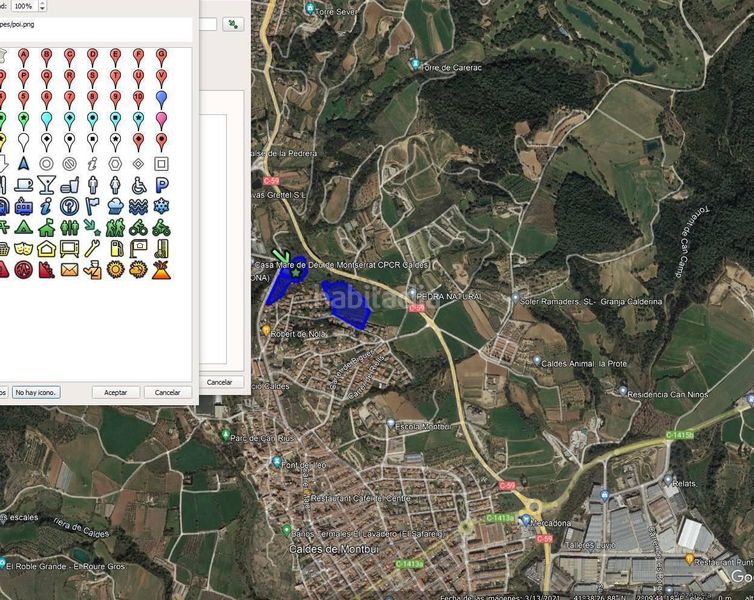Select the blue snowflake icon
Screen dimensions: 754x600
coord(162,206)
